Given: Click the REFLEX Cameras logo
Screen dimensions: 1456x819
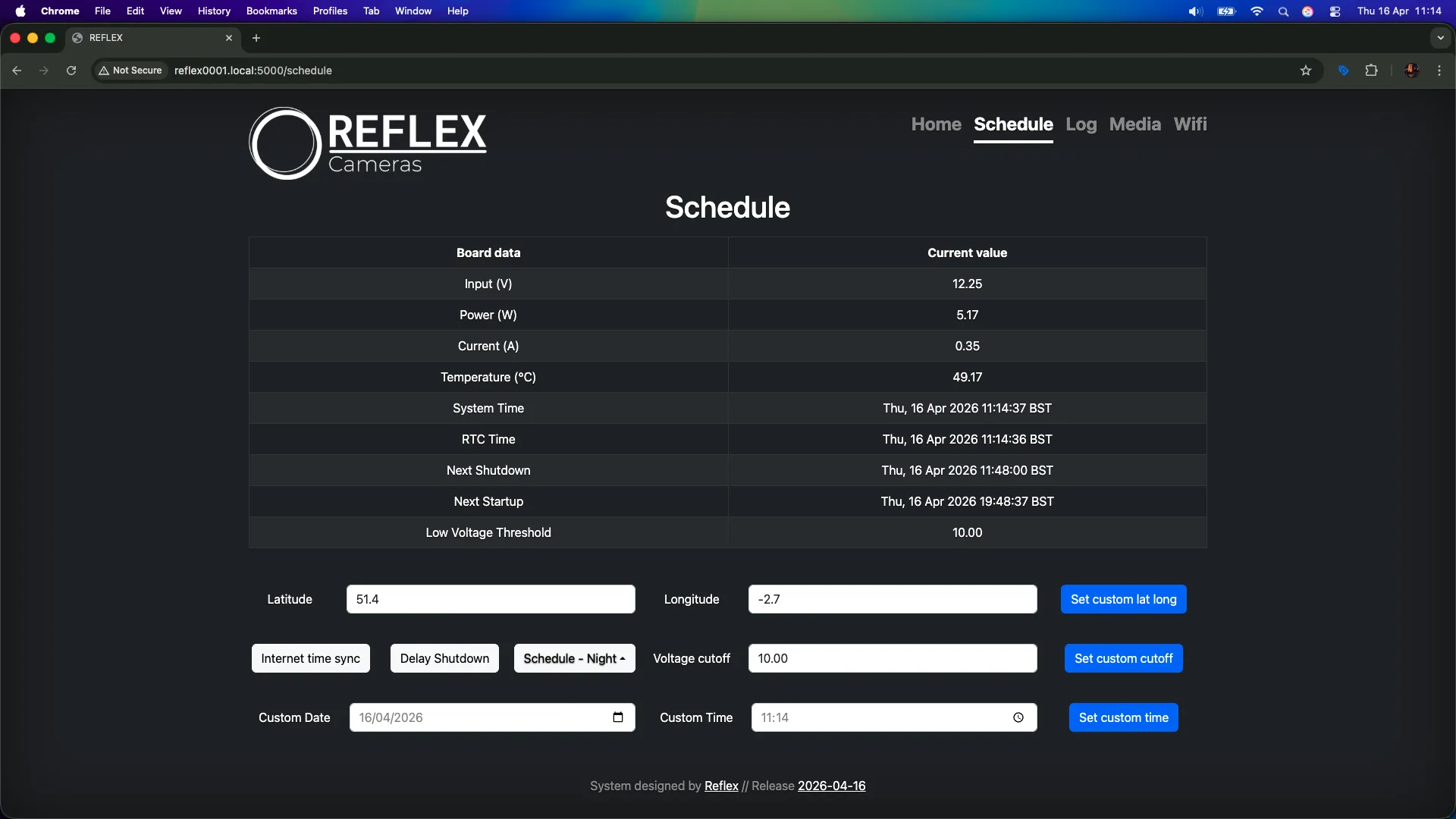Looking at the screenshot, I should pos(368,143).
